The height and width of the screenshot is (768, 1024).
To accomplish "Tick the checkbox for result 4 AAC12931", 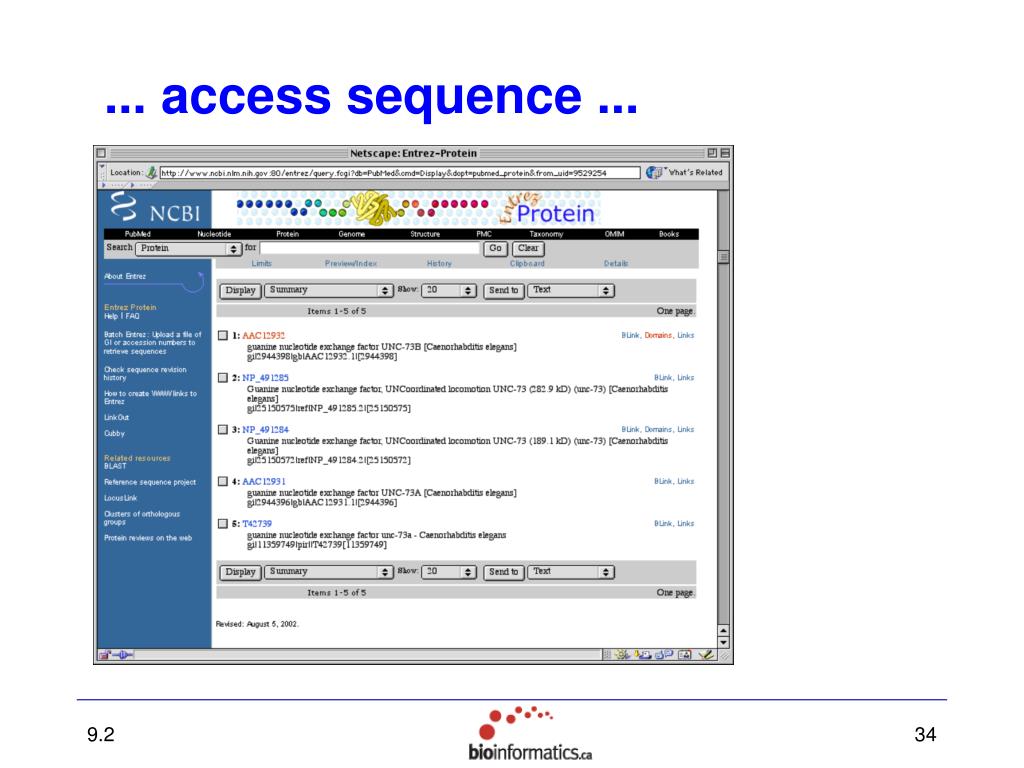I will 223,481.
